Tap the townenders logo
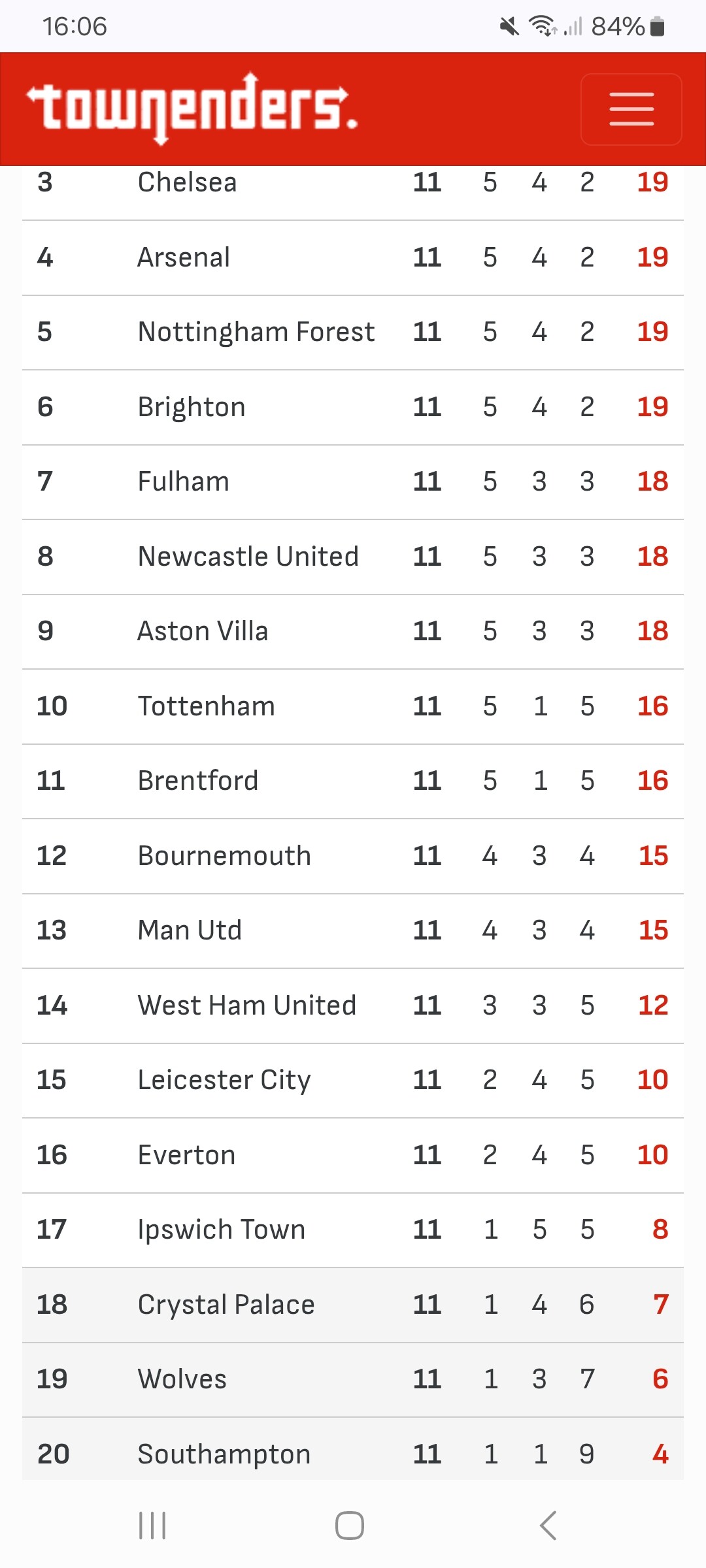This screenshot has height=1568, width=706. (x=192, y=108)
